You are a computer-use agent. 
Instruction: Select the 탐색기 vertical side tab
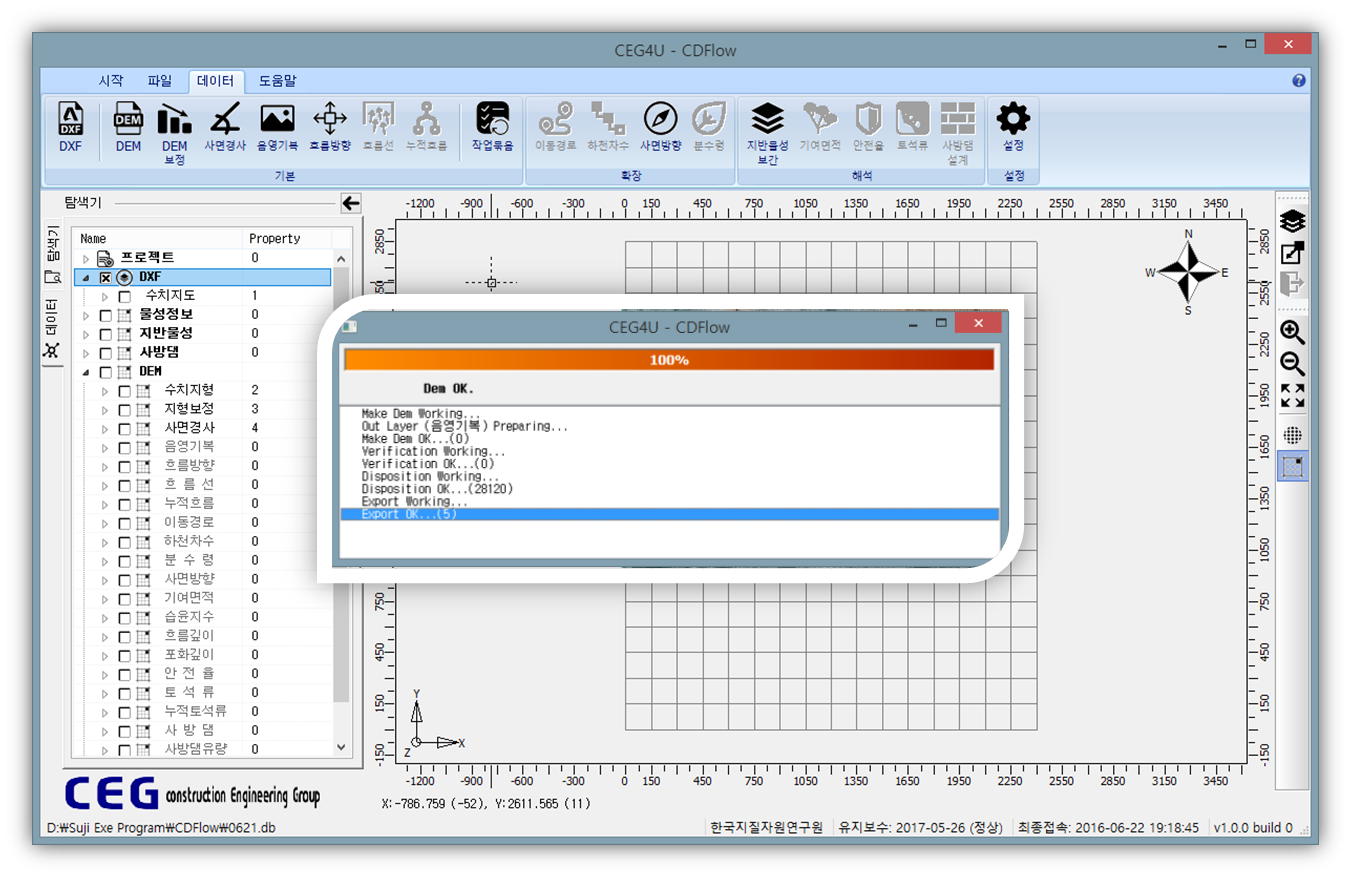[x=53, y=254]
